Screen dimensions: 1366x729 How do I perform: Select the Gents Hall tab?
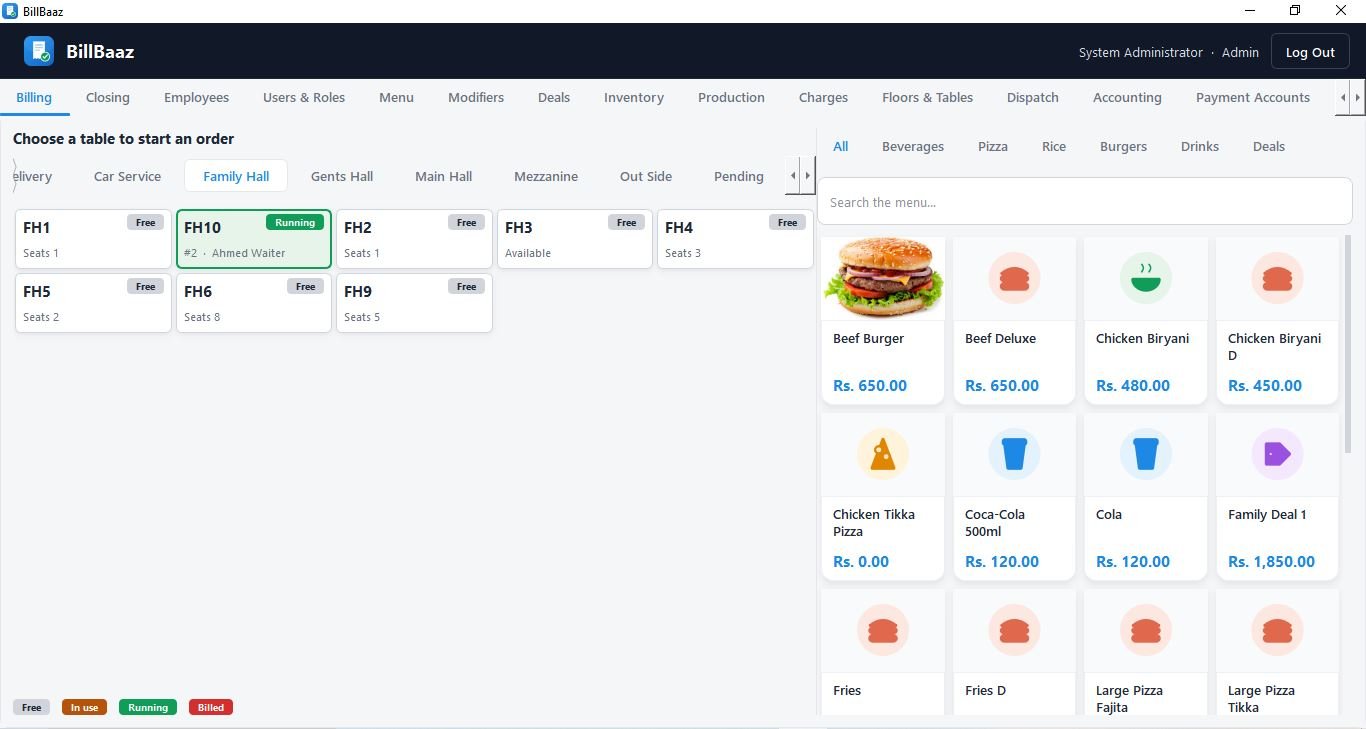342,176
